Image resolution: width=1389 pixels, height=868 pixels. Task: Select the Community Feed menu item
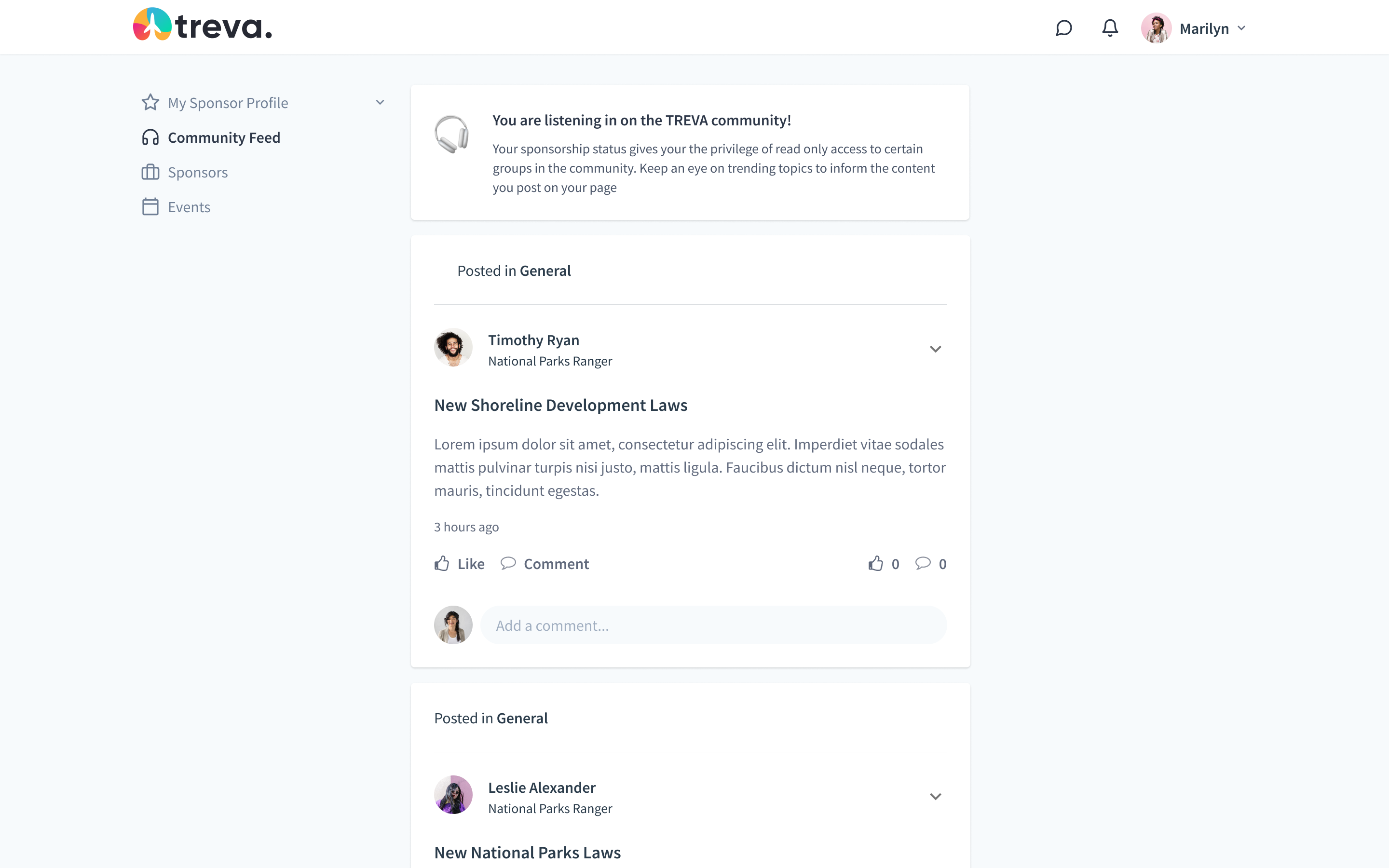(224, 136)
